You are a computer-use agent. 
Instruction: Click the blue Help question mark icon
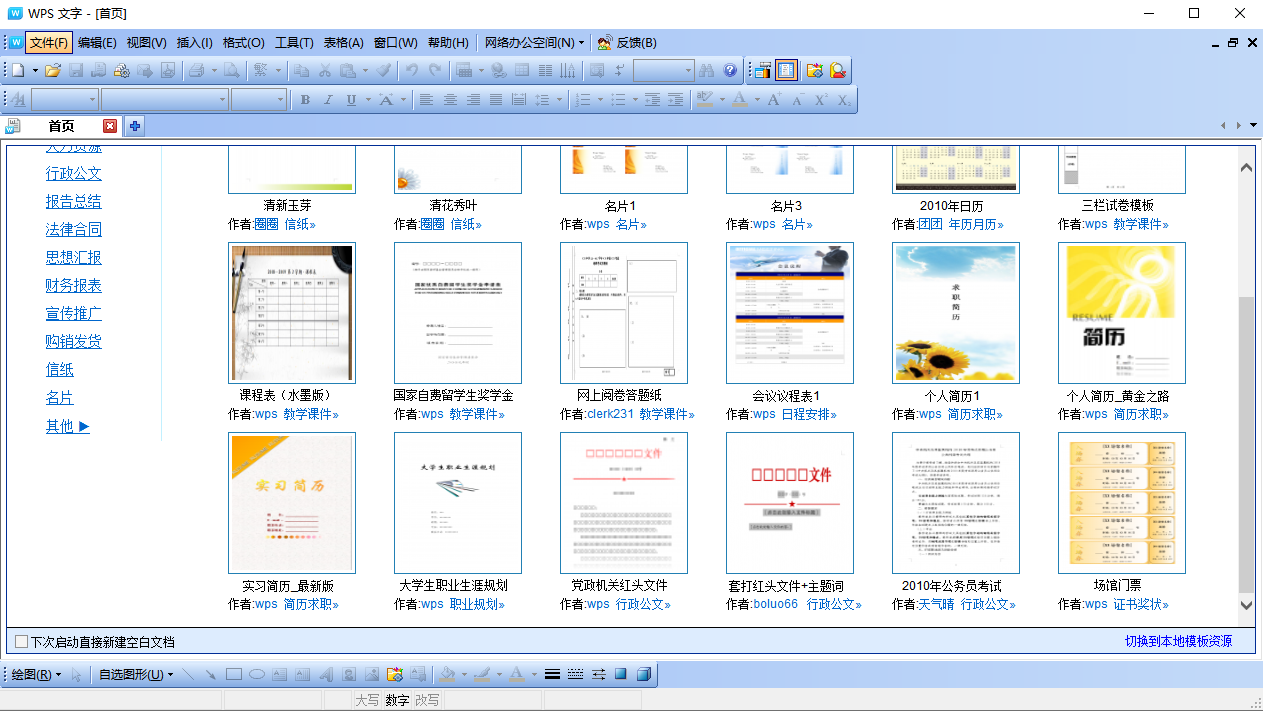(730, 70)
